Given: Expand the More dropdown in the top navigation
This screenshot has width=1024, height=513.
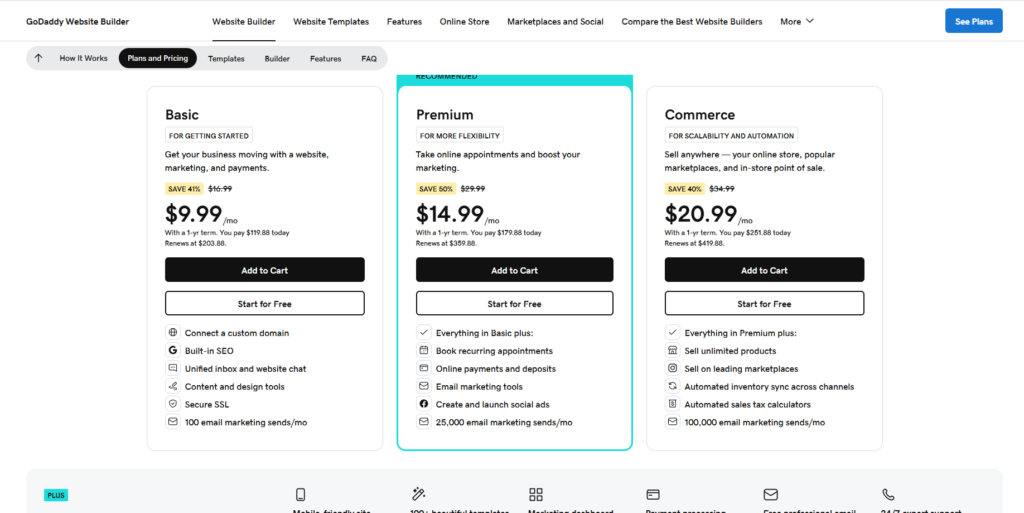Looking at the screenshot, I should pyautogui.click(x=797, y=21).
